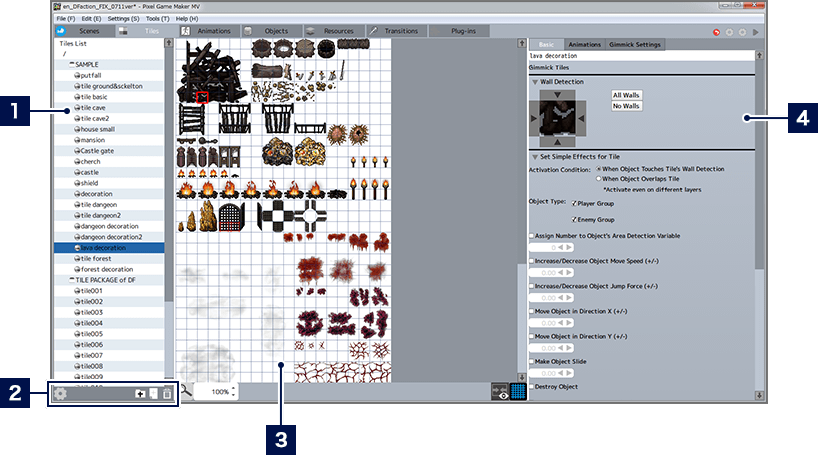Image resolution: width=818 pixels, height=455 pixels.
Task: Click the right wall detection arrow
Action: point(581,118)
